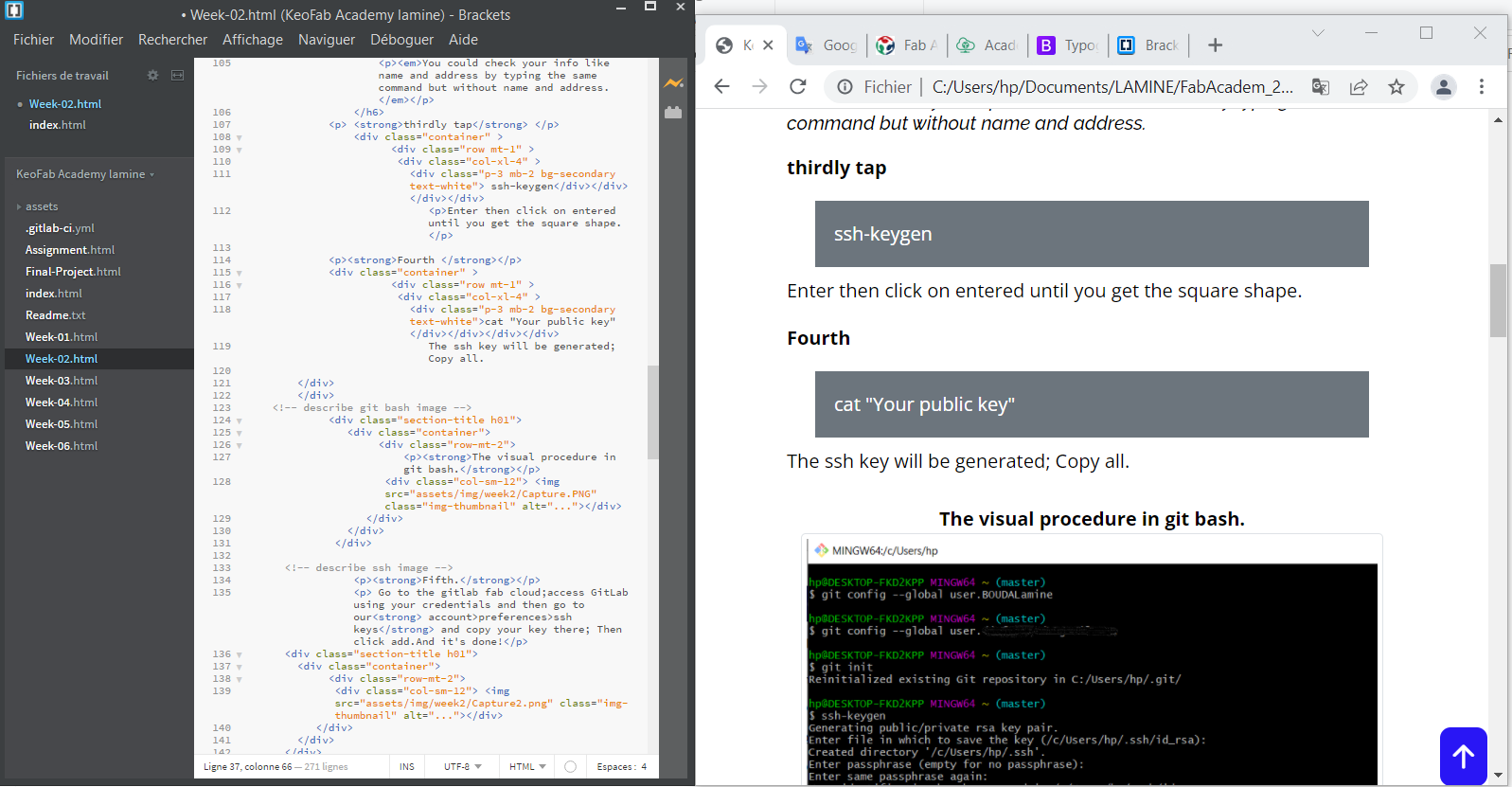Click Chrome back arrow
Screen dimensions: 1512x787
tap(722, 86)
